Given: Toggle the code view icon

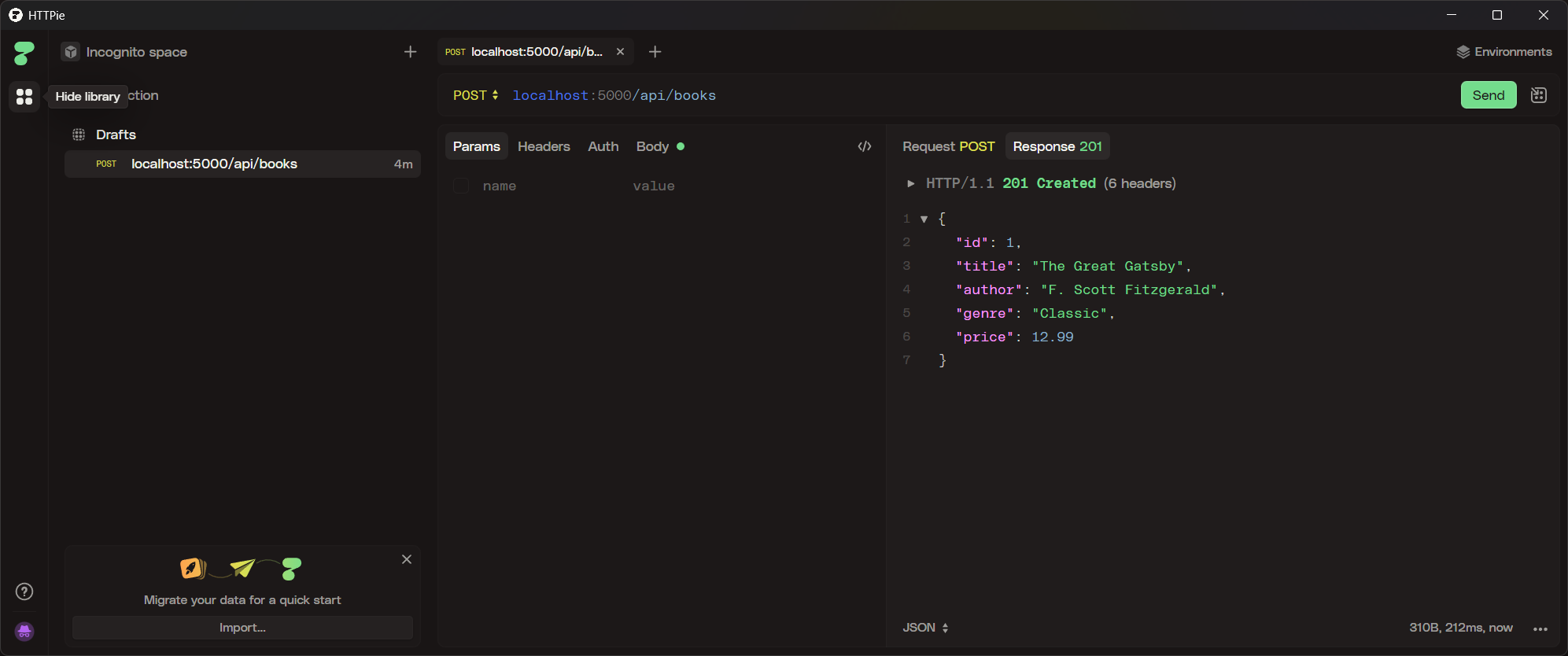Looking at the screenshot, I should [x=865, y=146].
